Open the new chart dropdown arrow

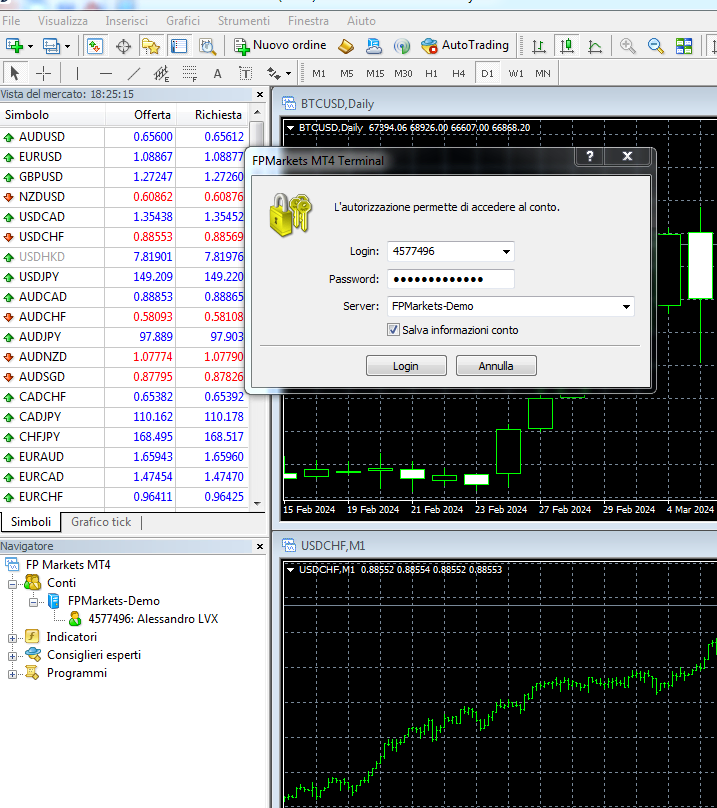click(30, 46)
